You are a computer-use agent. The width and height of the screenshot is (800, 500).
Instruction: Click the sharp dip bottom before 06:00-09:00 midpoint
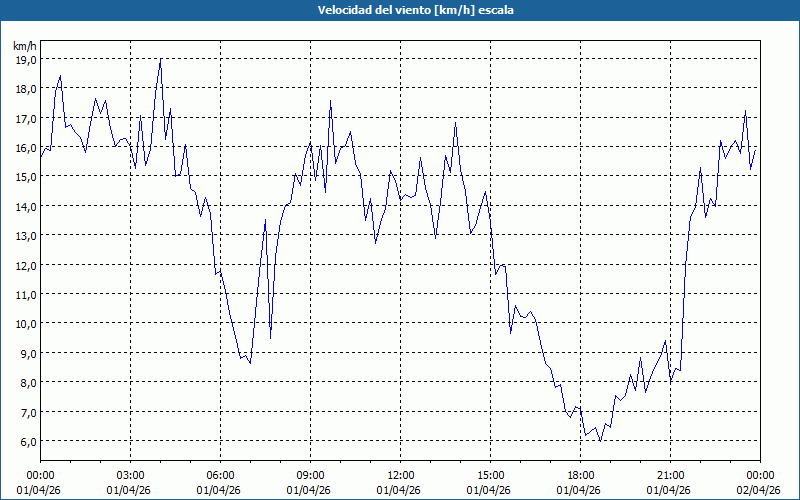point(250,363)
